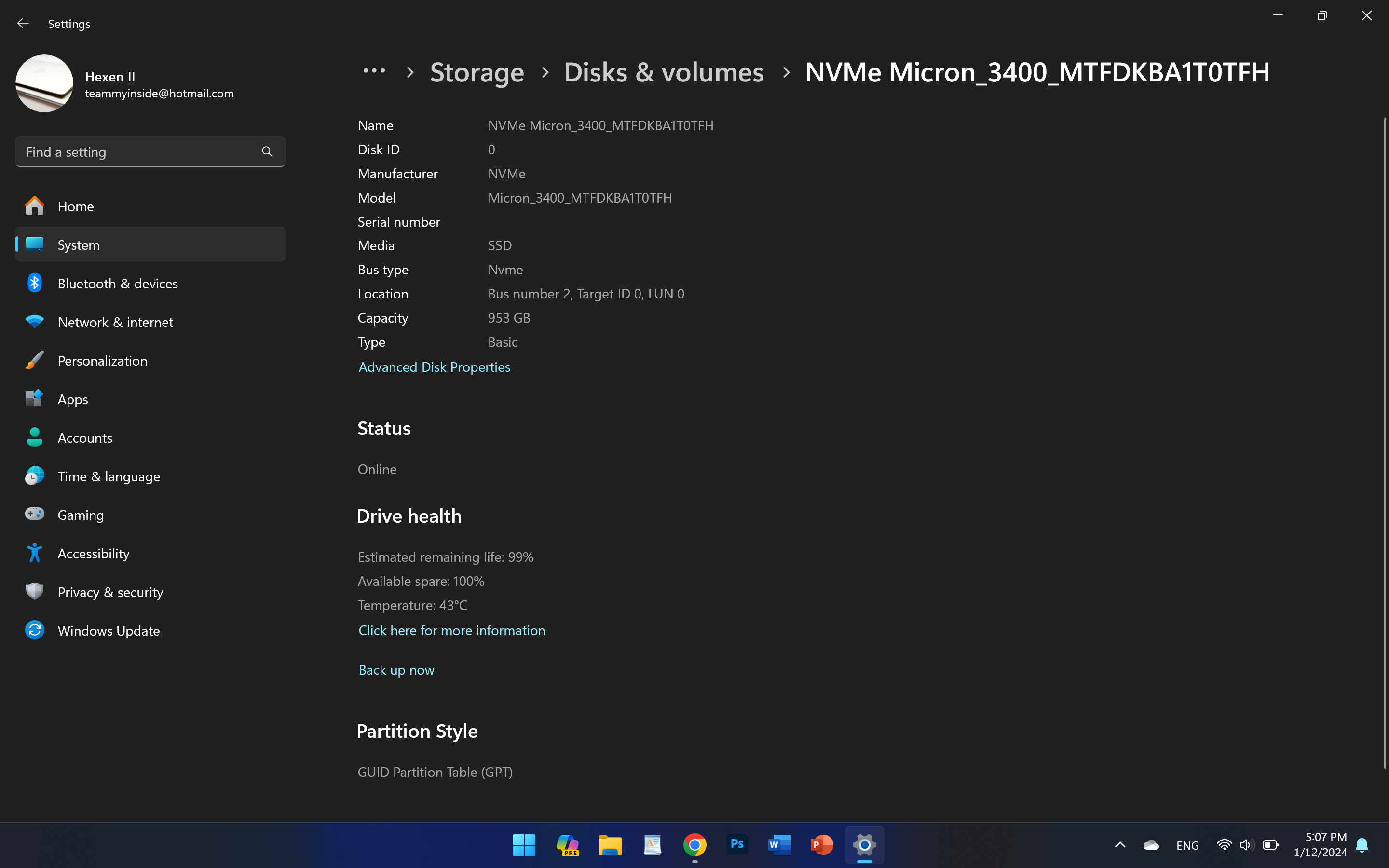The image size is (1389, 868).
Task: Go back using the Settings back arrow
Action: (x=23, y=24)
